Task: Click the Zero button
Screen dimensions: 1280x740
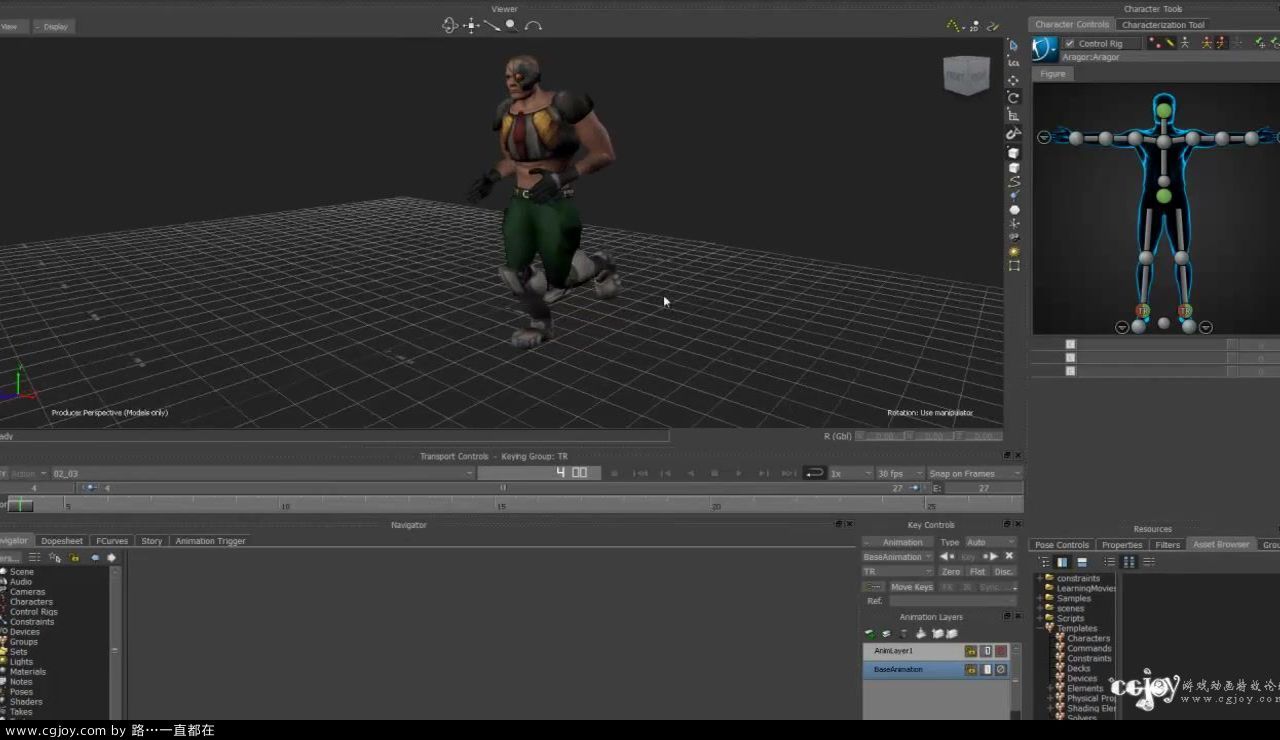Action: coord(950,571)
